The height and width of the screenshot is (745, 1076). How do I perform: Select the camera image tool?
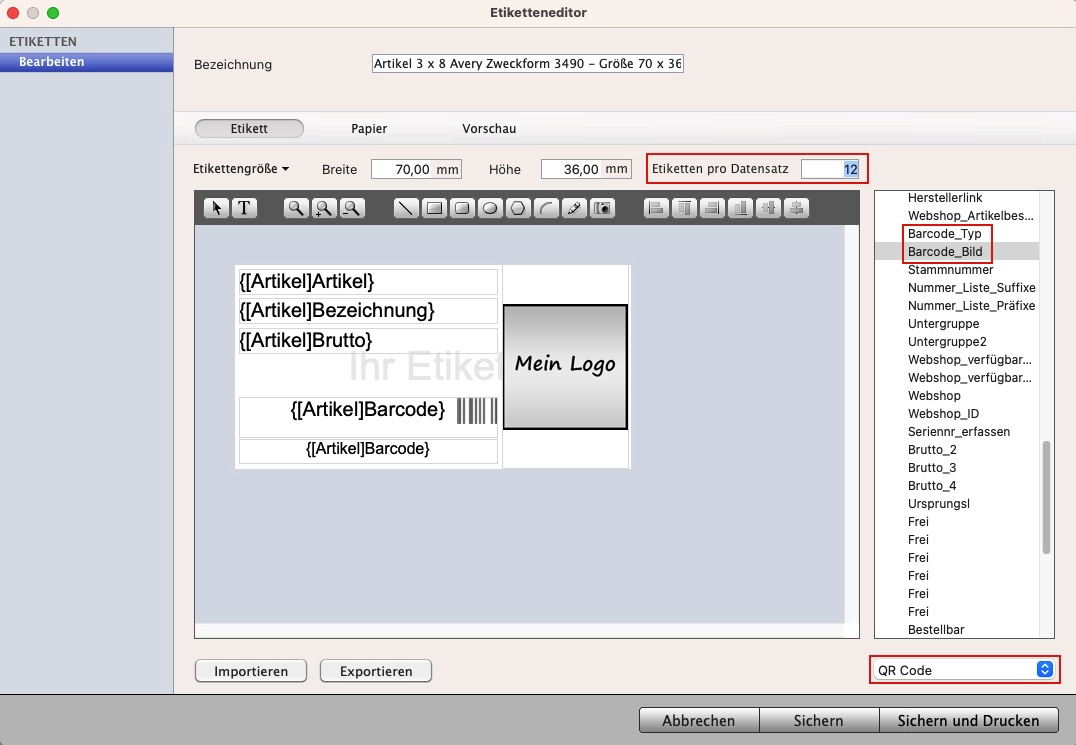(602, 208)
